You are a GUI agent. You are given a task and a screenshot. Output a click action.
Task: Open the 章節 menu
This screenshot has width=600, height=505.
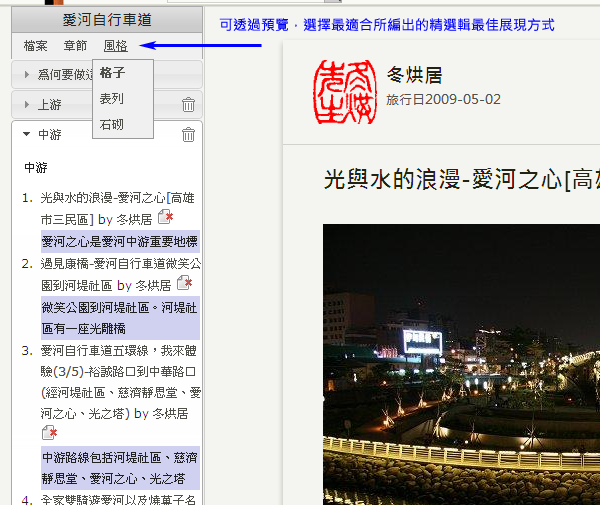click(x=75, y=46)
